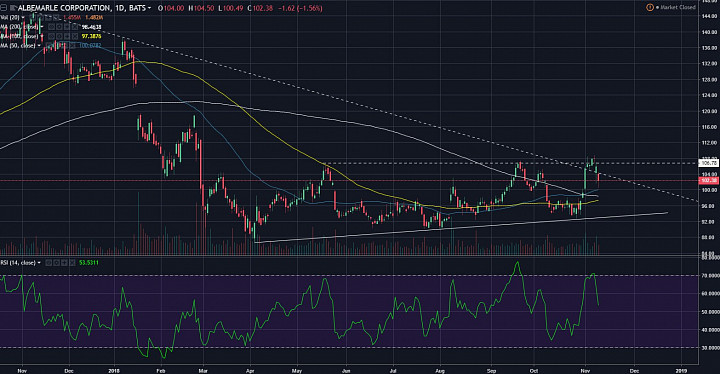The height and width of the screenshot is (374, 720).
Task: Remove the MA (200, close) indicator with its X icon
Action: click(x=75, y=27)
